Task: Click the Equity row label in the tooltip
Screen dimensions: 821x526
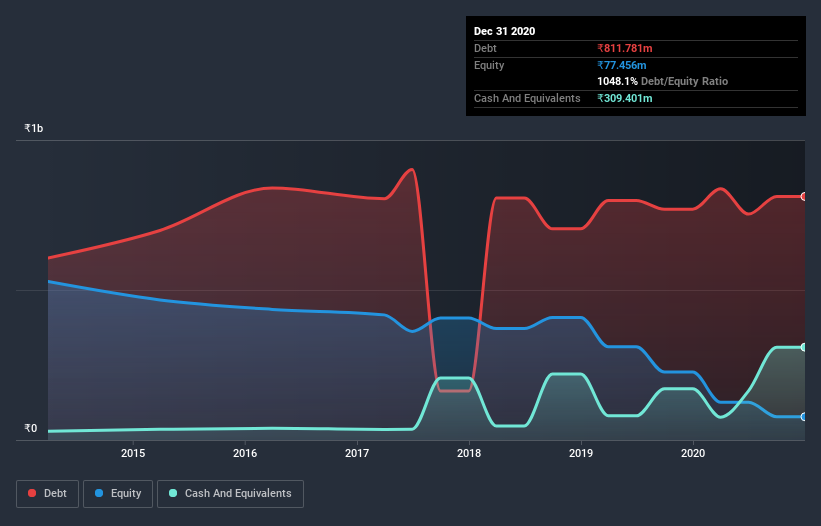Action: tap(489, 65)
